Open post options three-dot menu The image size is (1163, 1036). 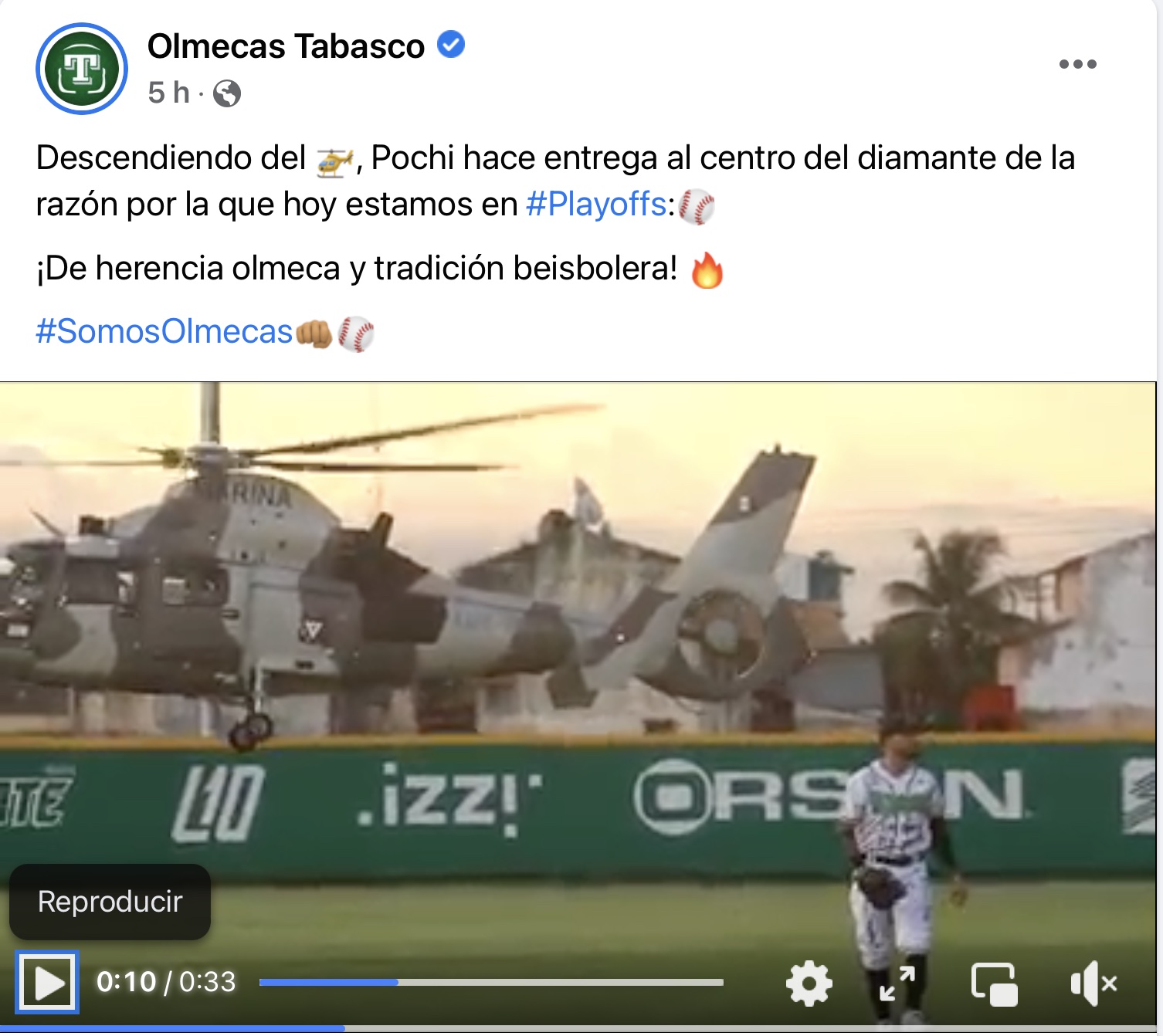1077,64
